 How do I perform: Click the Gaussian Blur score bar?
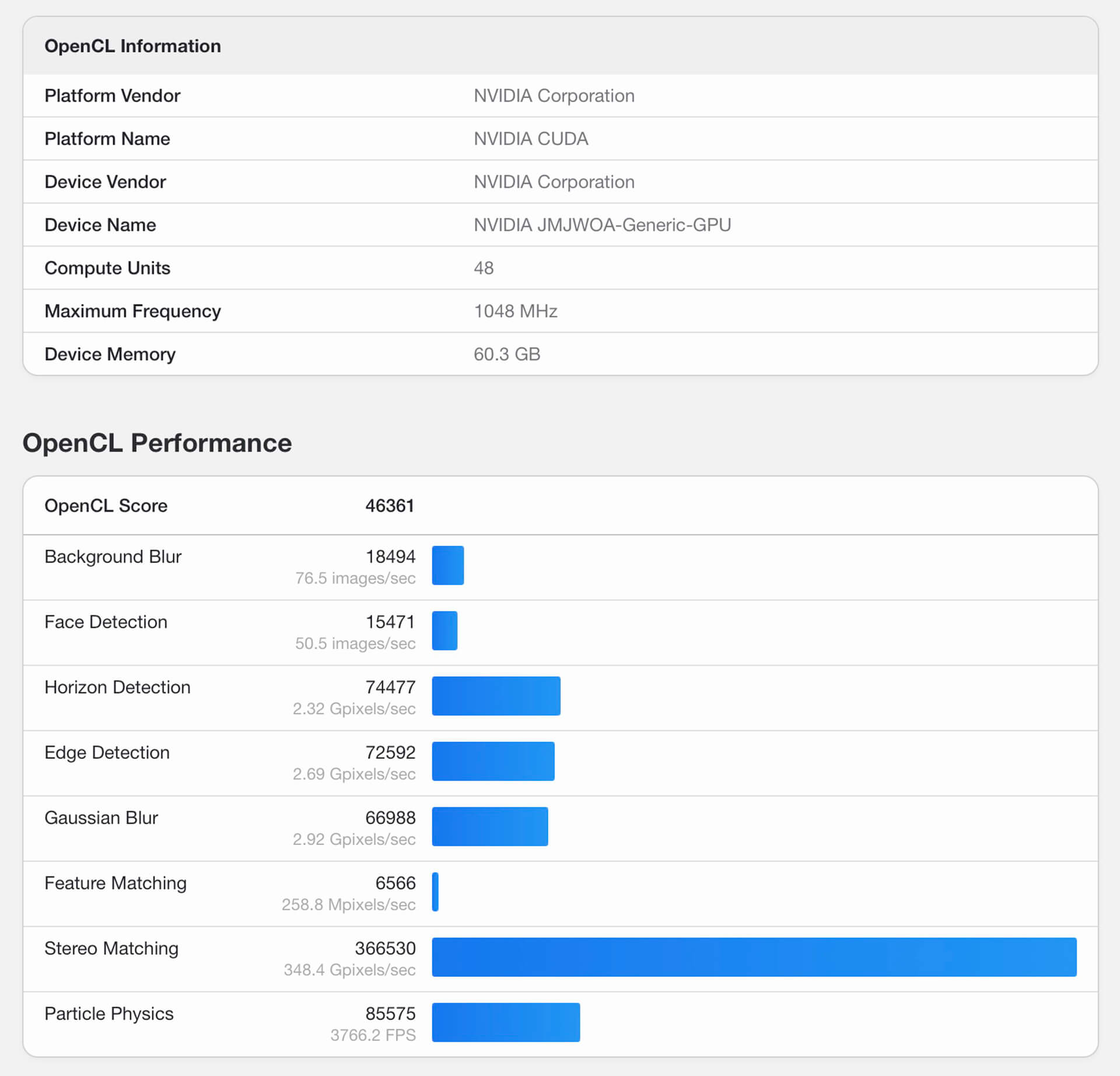tap(489, 826)
